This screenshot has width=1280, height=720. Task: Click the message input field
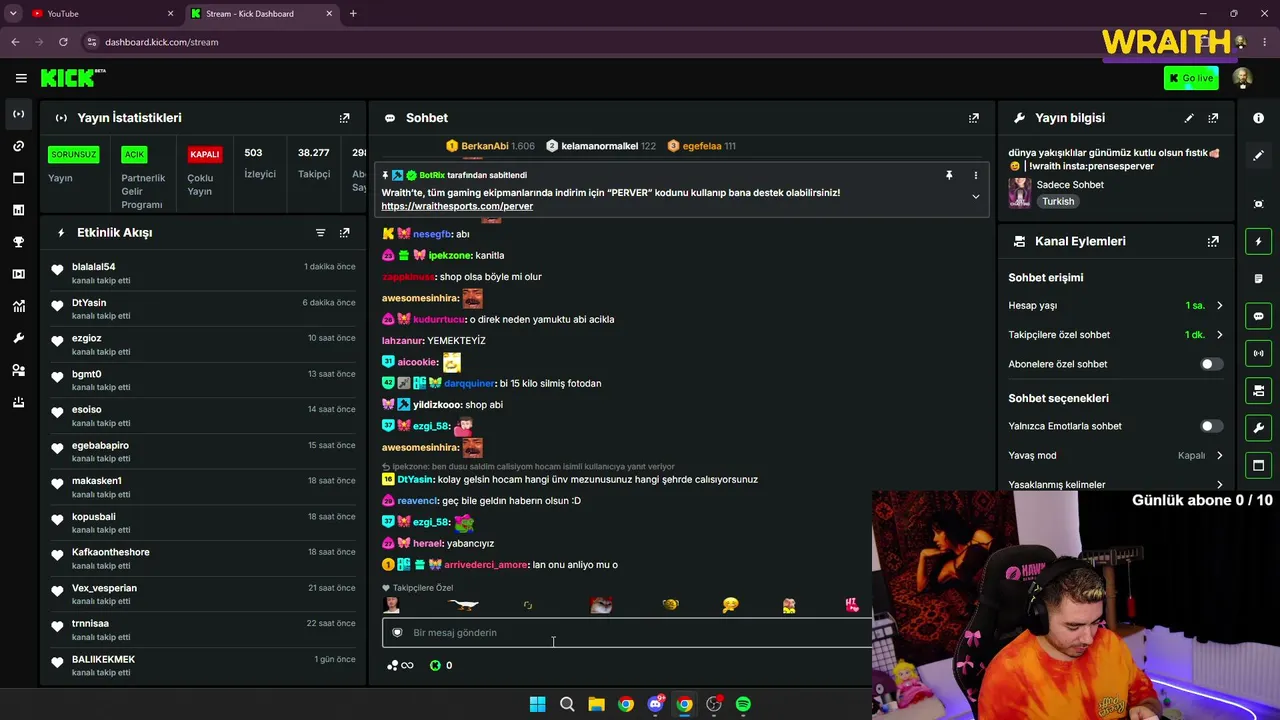(627, 633)
